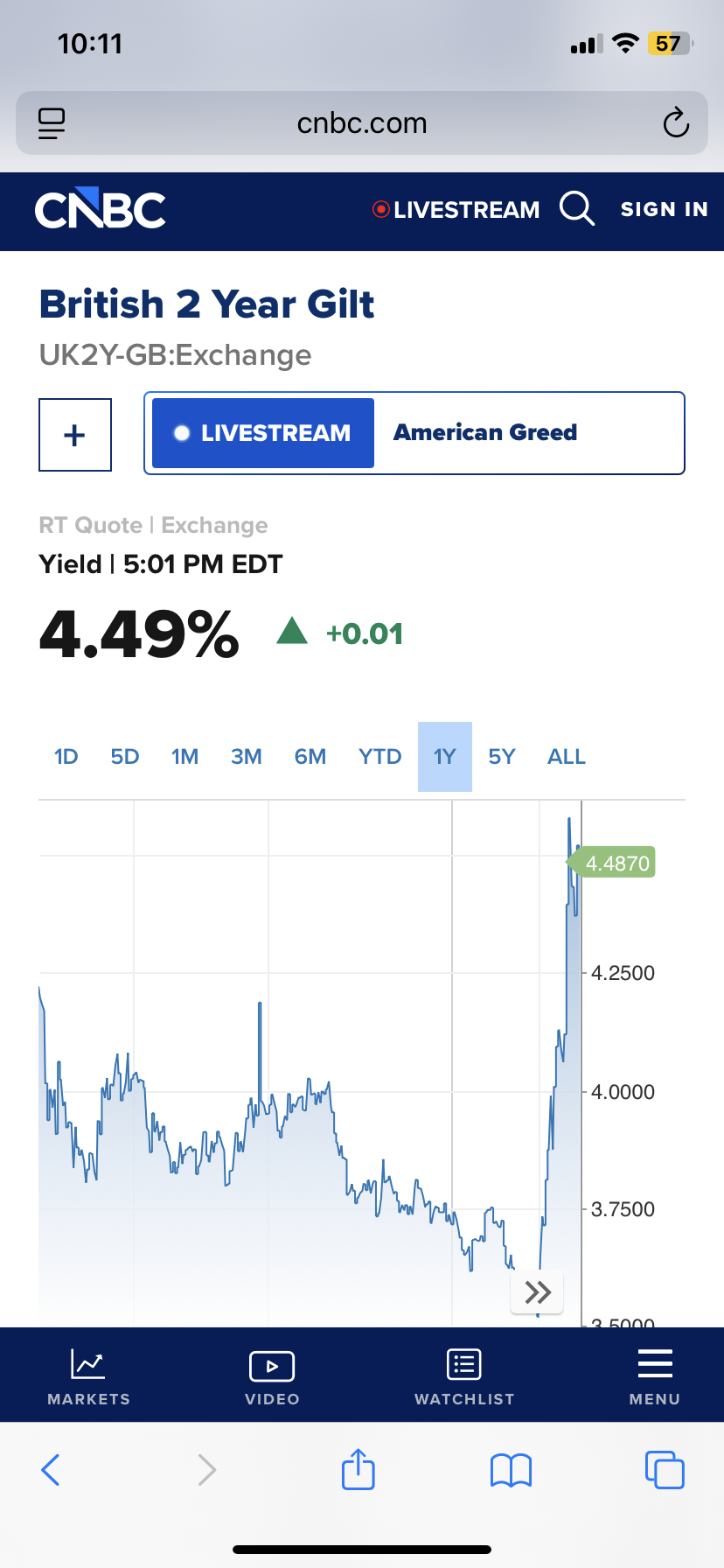This screenshot has width=724, height=1568.
Task: Open Safari page settings icon
Action: (x=52, y=123)
